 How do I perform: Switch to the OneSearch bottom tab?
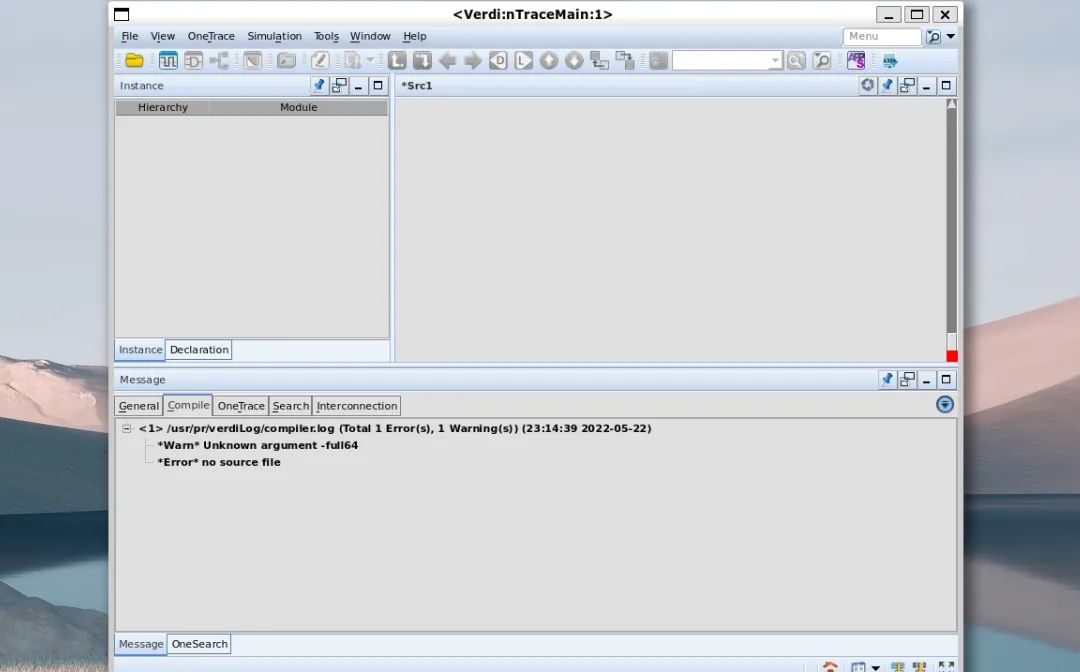click(x=199, y=644)
